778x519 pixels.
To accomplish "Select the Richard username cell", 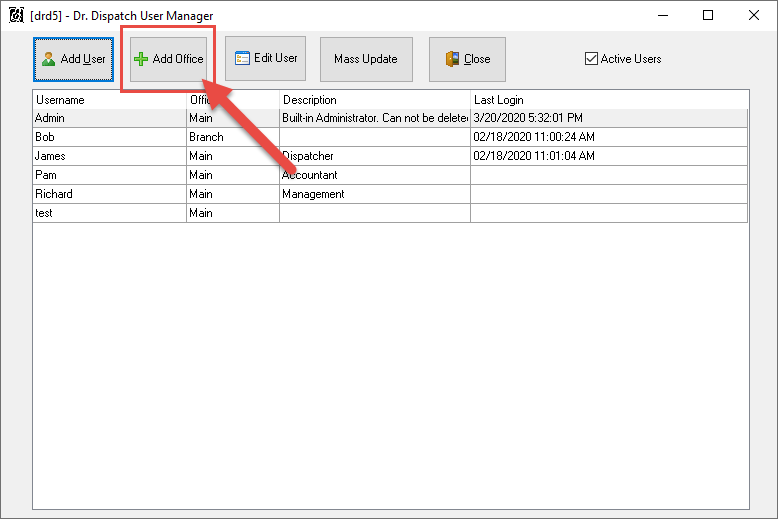I will pos(109,194).
